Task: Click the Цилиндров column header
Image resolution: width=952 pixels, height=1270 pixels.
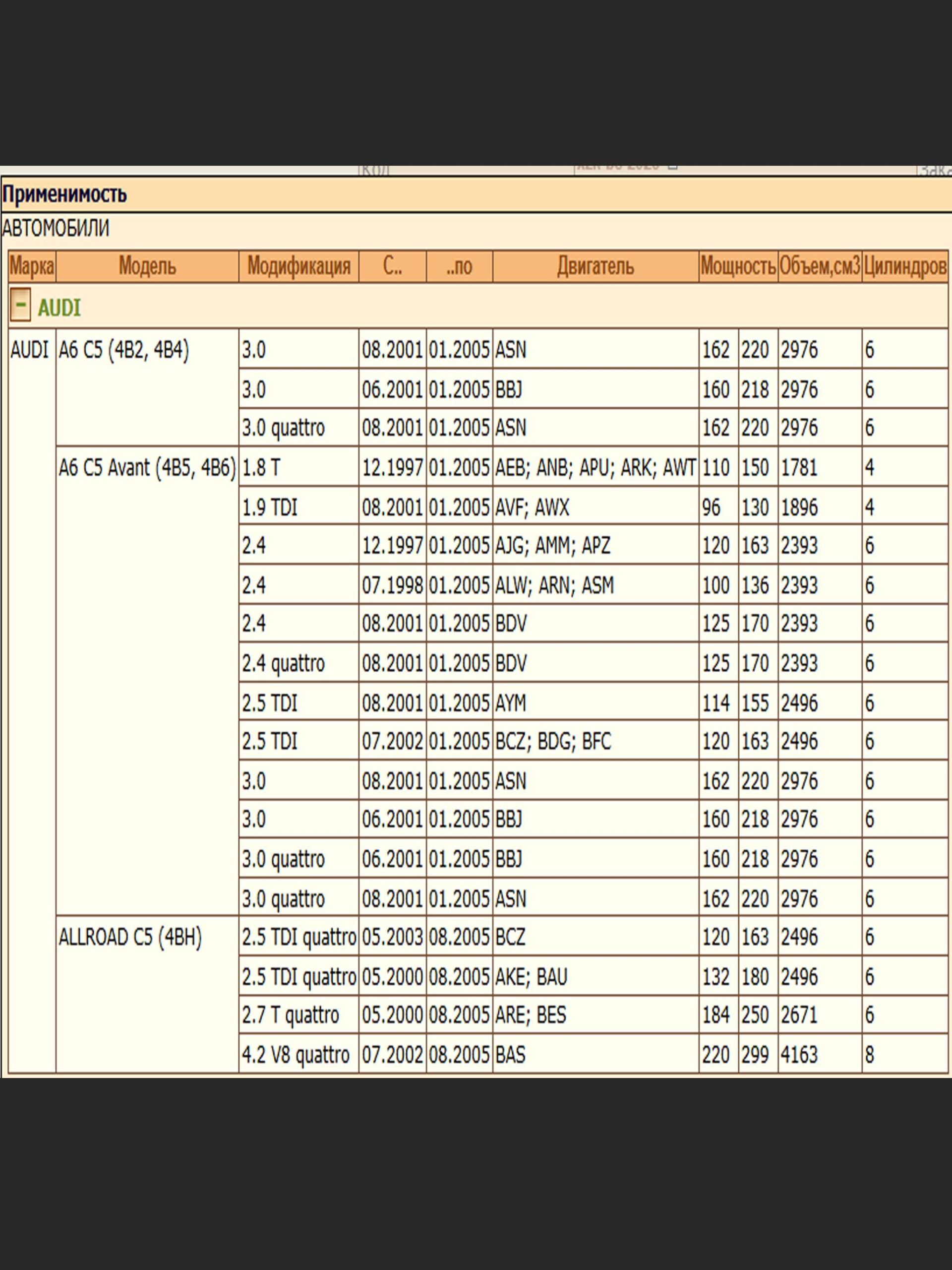Action: [904, 266]
